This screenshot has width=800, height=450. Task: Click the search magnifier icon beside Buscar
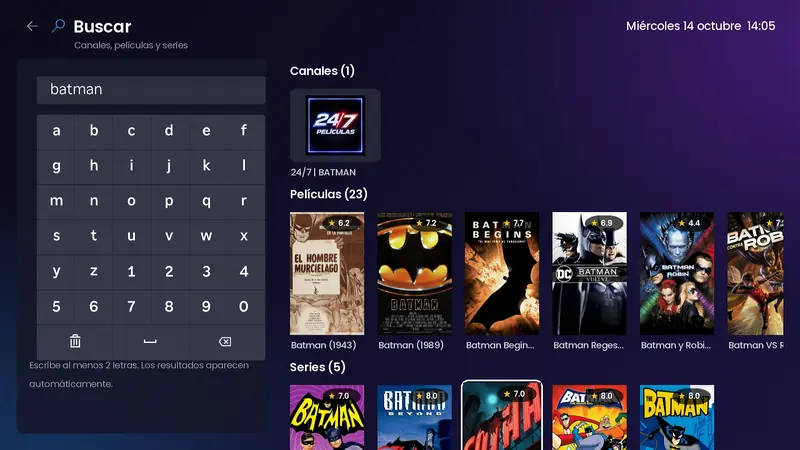pos(58,26)
